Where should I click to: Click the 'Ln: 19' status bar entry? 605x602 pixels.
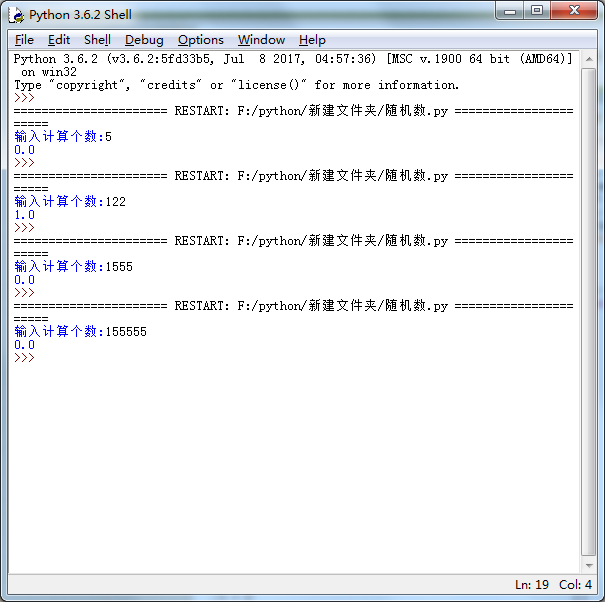click(532, 585)
